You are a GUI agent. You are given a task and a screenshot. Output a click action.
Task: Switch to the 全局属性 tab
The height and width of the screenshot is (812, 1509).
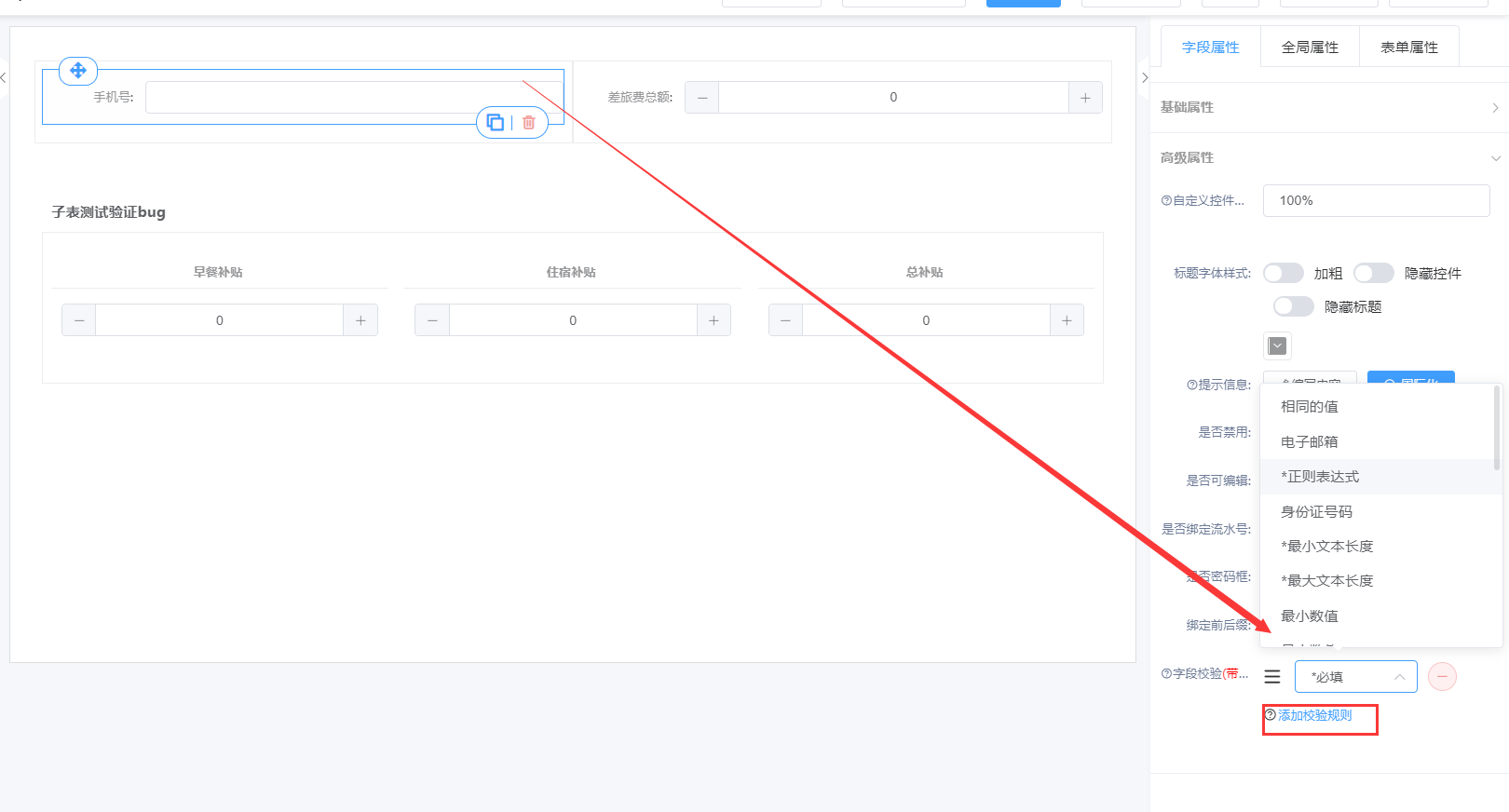pyautogui.click(x=1310, y=47)
